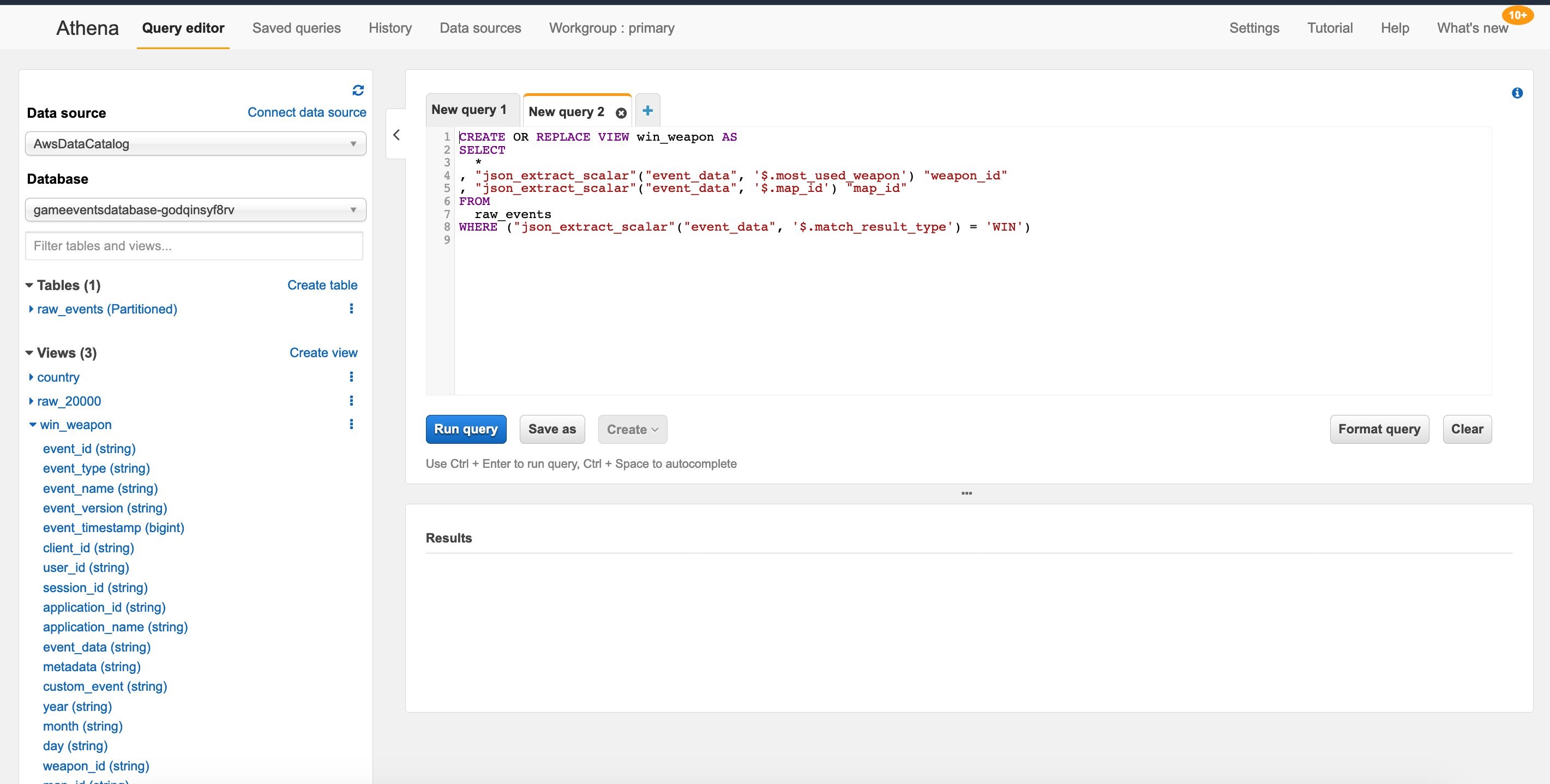Click event_data (string) column
This screenshot has height=784, width=1550.
[97, 647]
